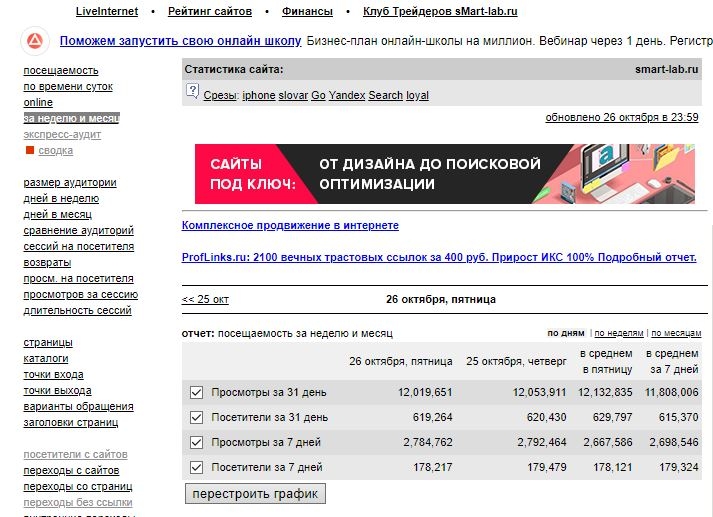This screenshot has height=517, width=713.
Task: Open точки выхода report
Action: [57, 390]
